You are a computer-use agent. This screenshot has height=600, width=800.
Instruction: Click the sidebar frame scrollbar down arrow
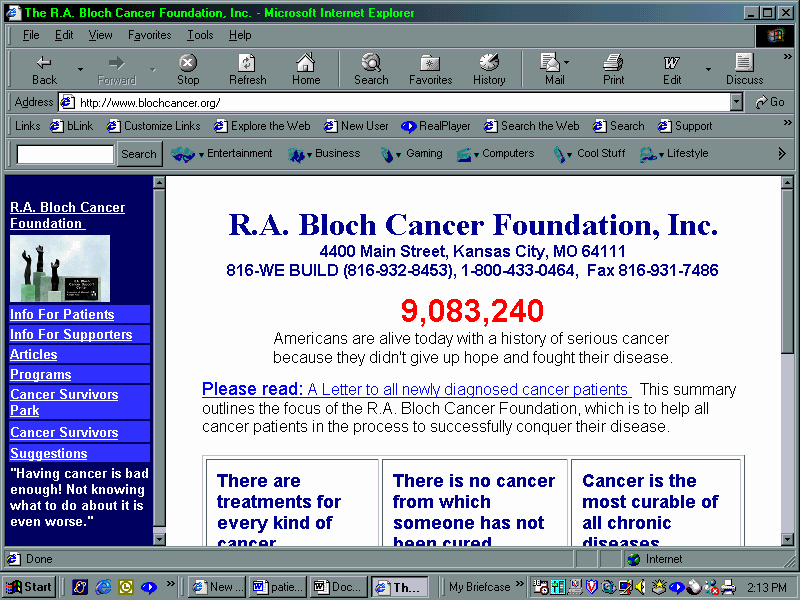coord(159,539)
